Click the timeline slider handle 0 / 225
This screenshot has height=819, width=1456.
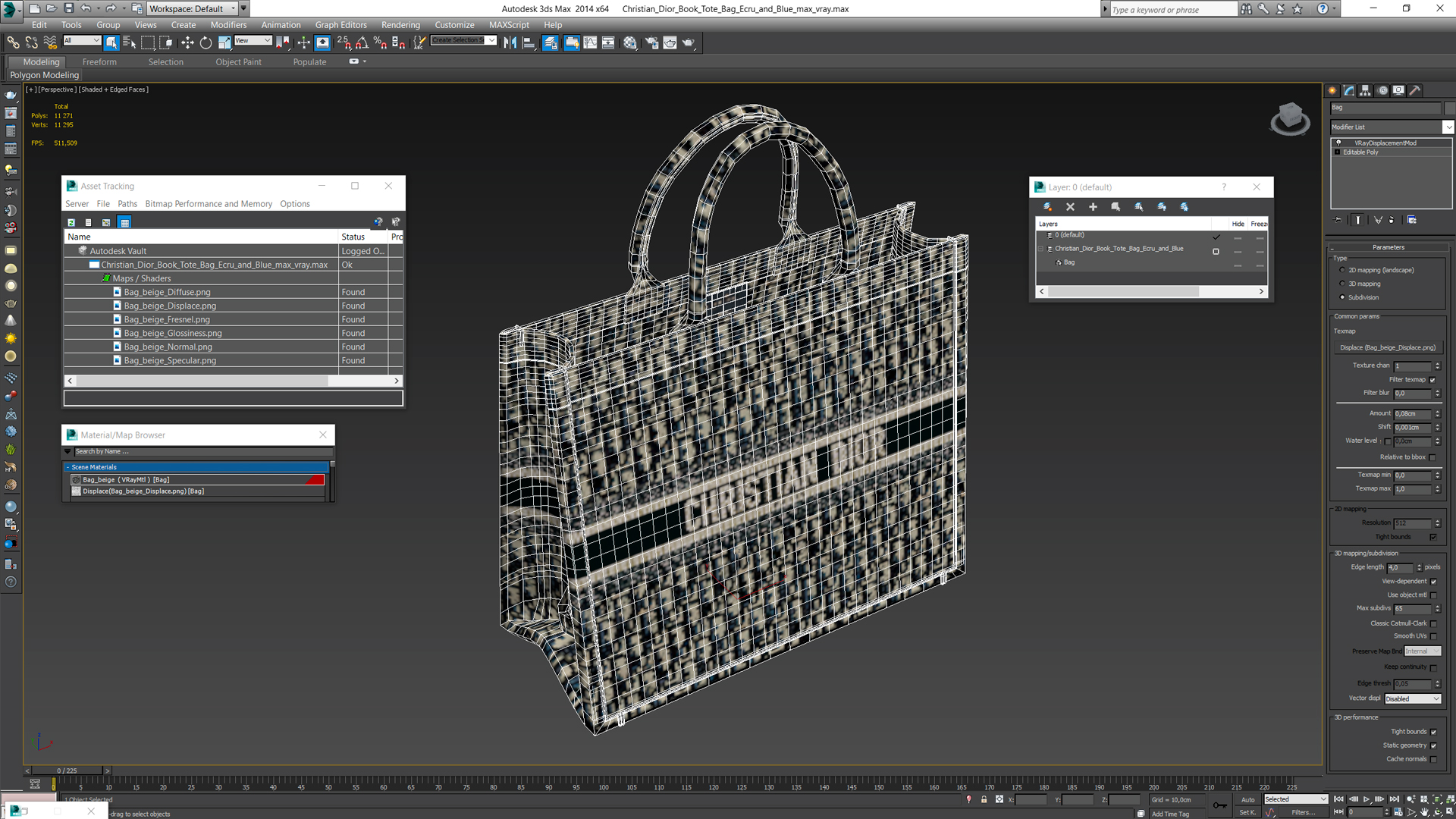coord(67,770)
